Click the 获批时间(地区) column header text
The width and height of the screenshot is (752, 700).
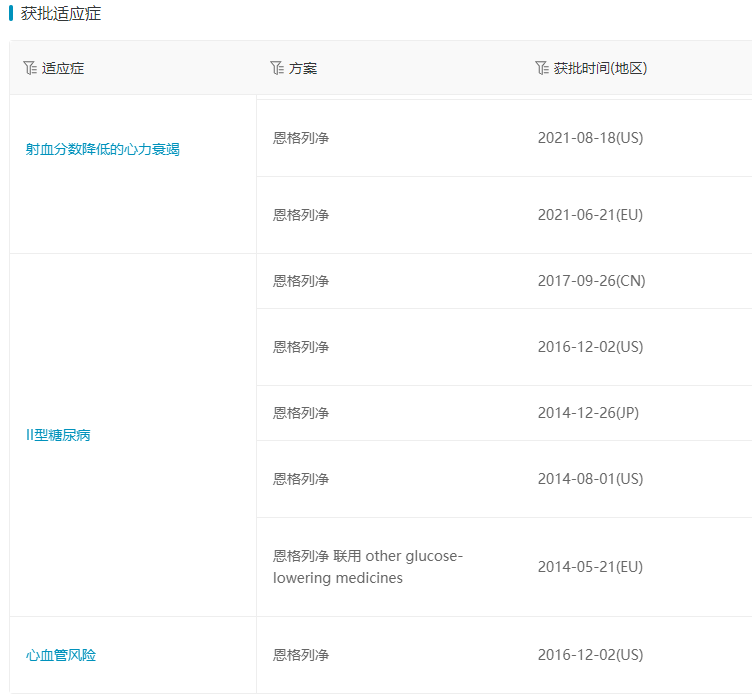click(x=600, y=69)
